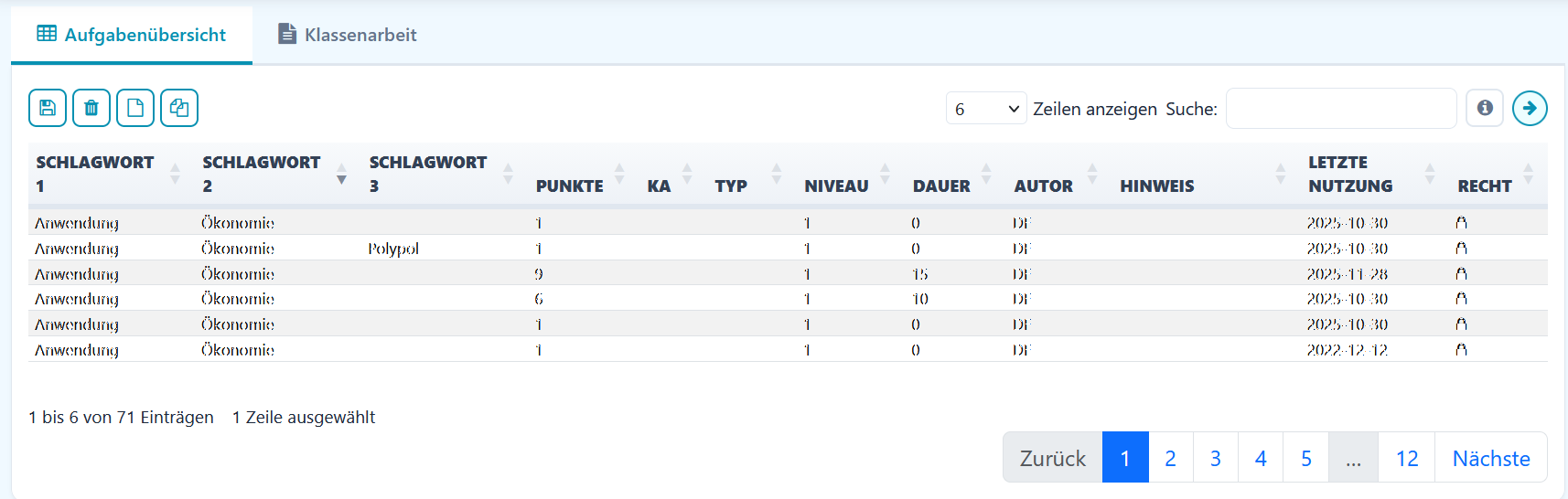Sort table by Punkte column
Viewport: 1568px width, 499px height.
[569, 186]
